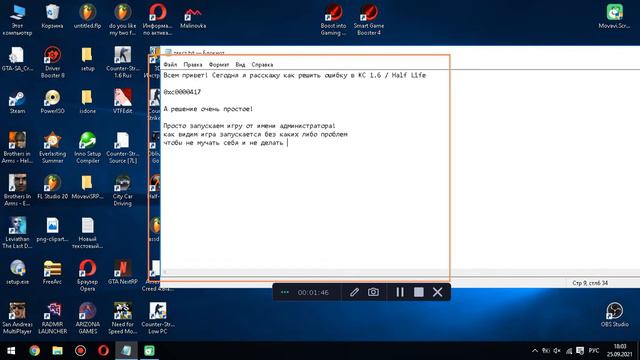Select the Steam desktop shortcut
The height and width of the screenshot is (360, 640).
tap(17, 102)
